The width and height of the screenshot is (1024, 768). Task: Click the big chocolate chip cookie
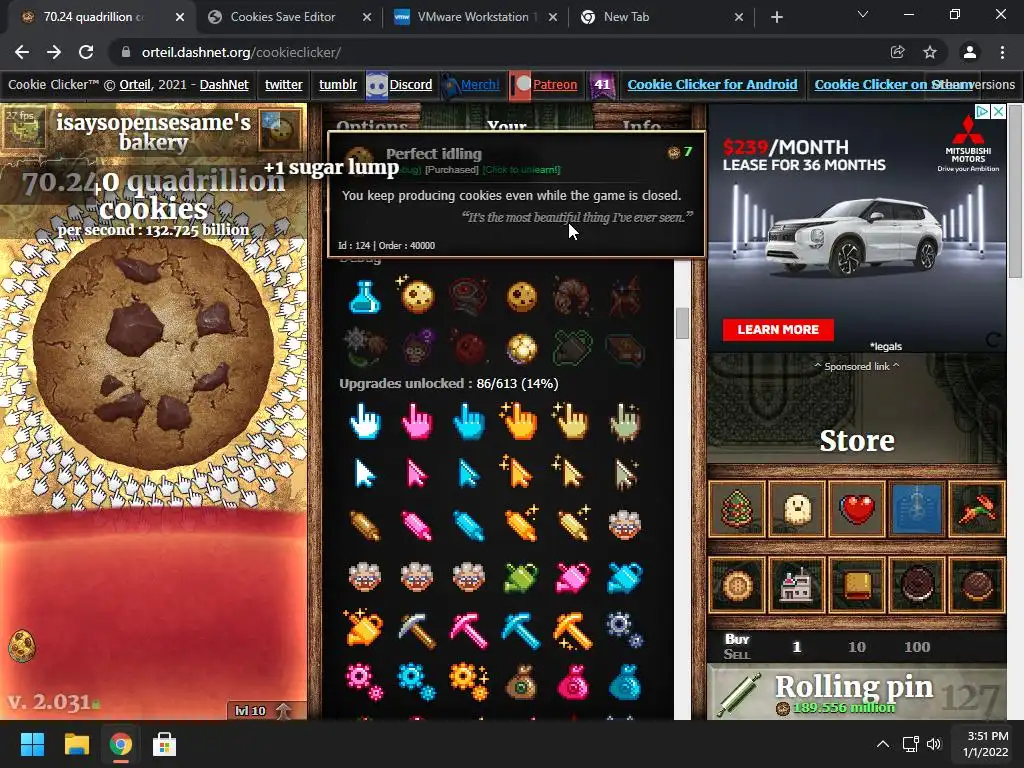(153, 353)
